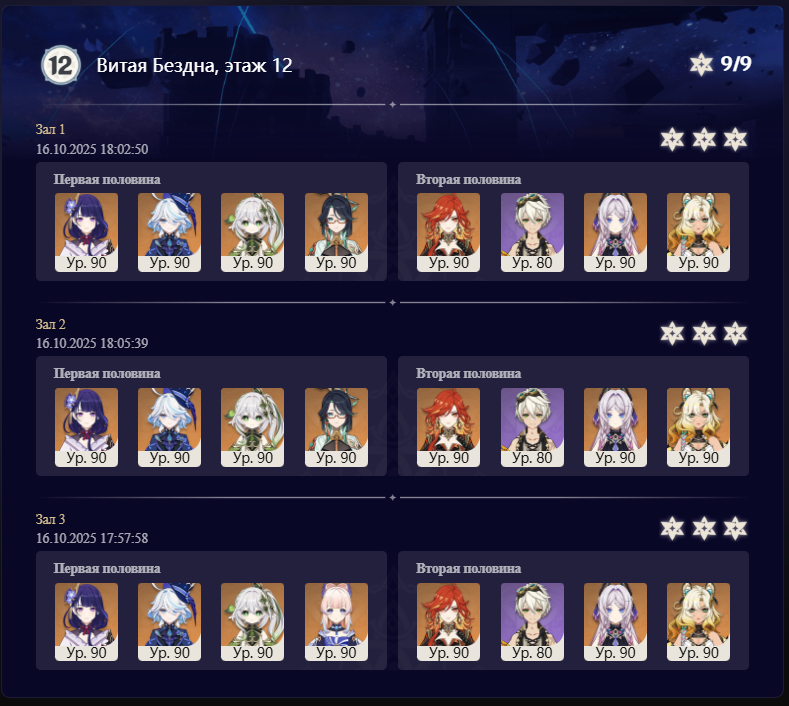
Task: Select the lavender-haired character in Зал 2 second half
Action: pyautogui.click(x=615, y=427)
